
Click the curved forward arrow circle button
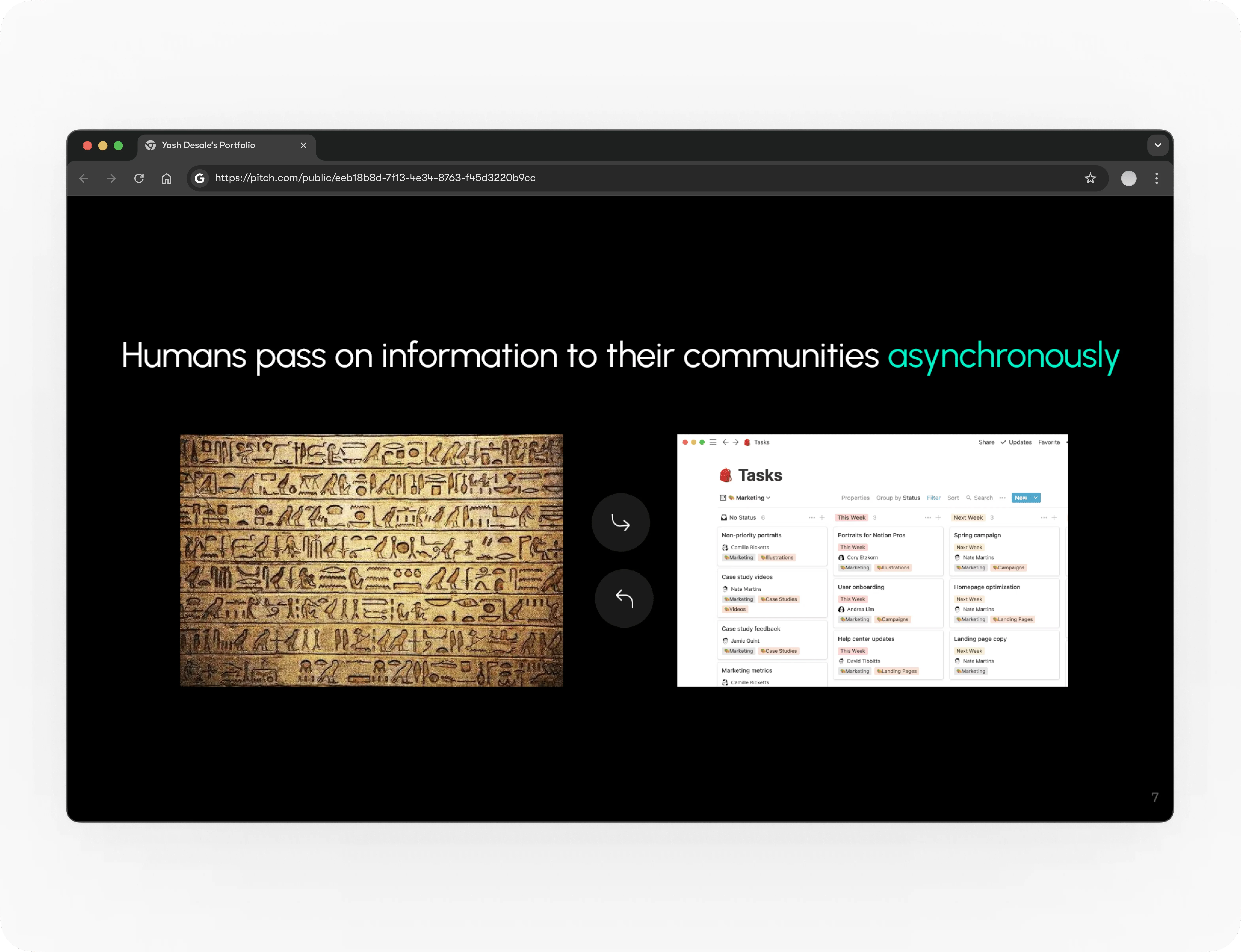click(621, 522)
